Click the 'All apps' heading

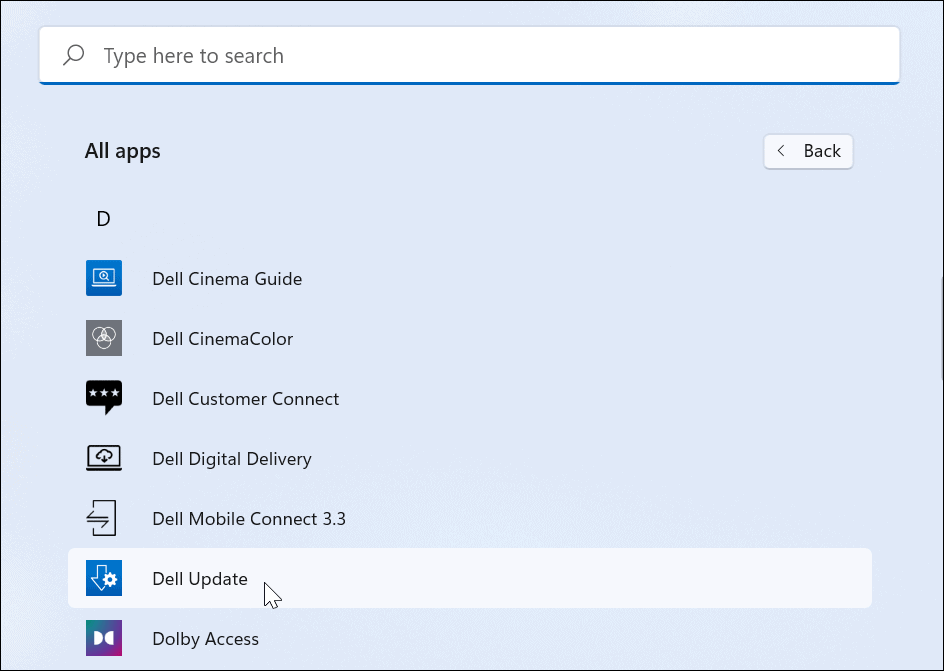click(x=123, y=151)
